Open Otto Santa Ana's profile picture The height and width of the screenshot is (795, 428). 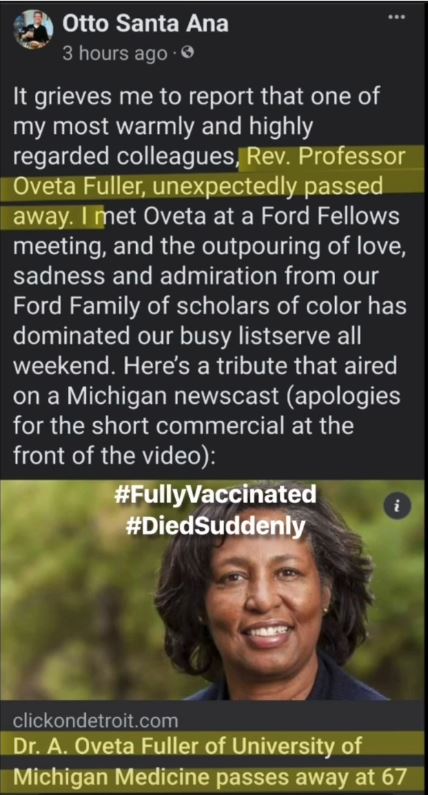33,30
